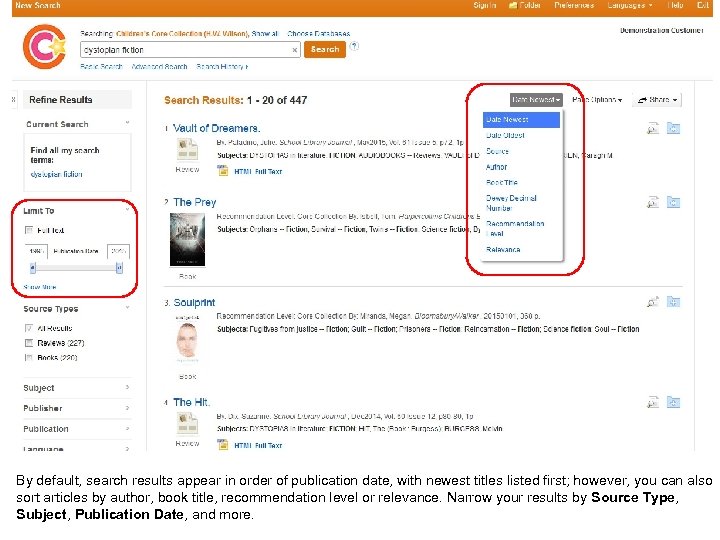Sort by Dewey Decimal Number

click(511, 203)
